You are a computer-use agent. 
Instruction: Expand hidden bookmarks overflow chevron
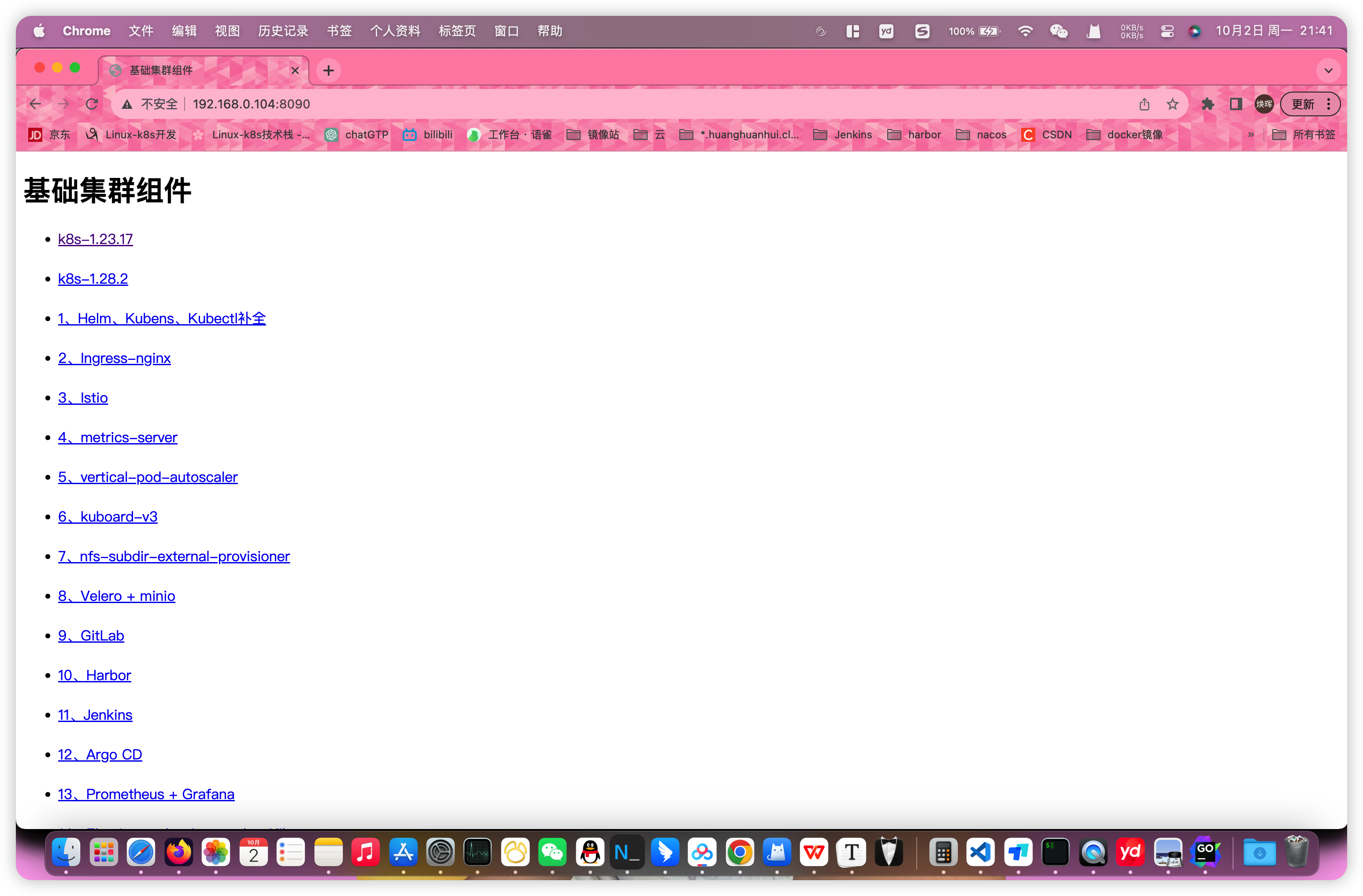tap(1251, 135)
